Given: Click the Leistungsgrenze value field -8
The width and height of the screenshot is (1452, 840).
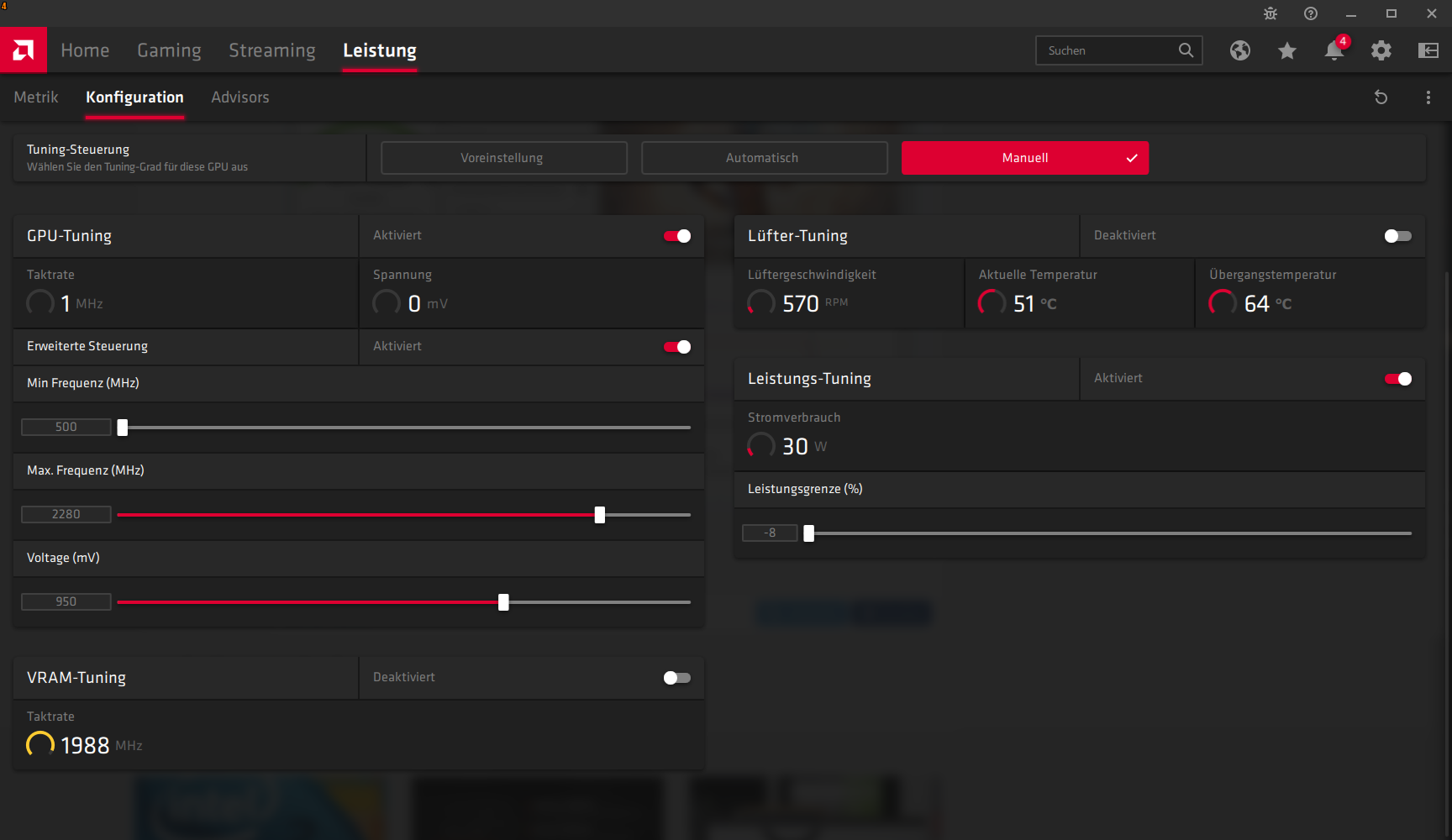Looking at the screenshot, I should pos(770,533).
